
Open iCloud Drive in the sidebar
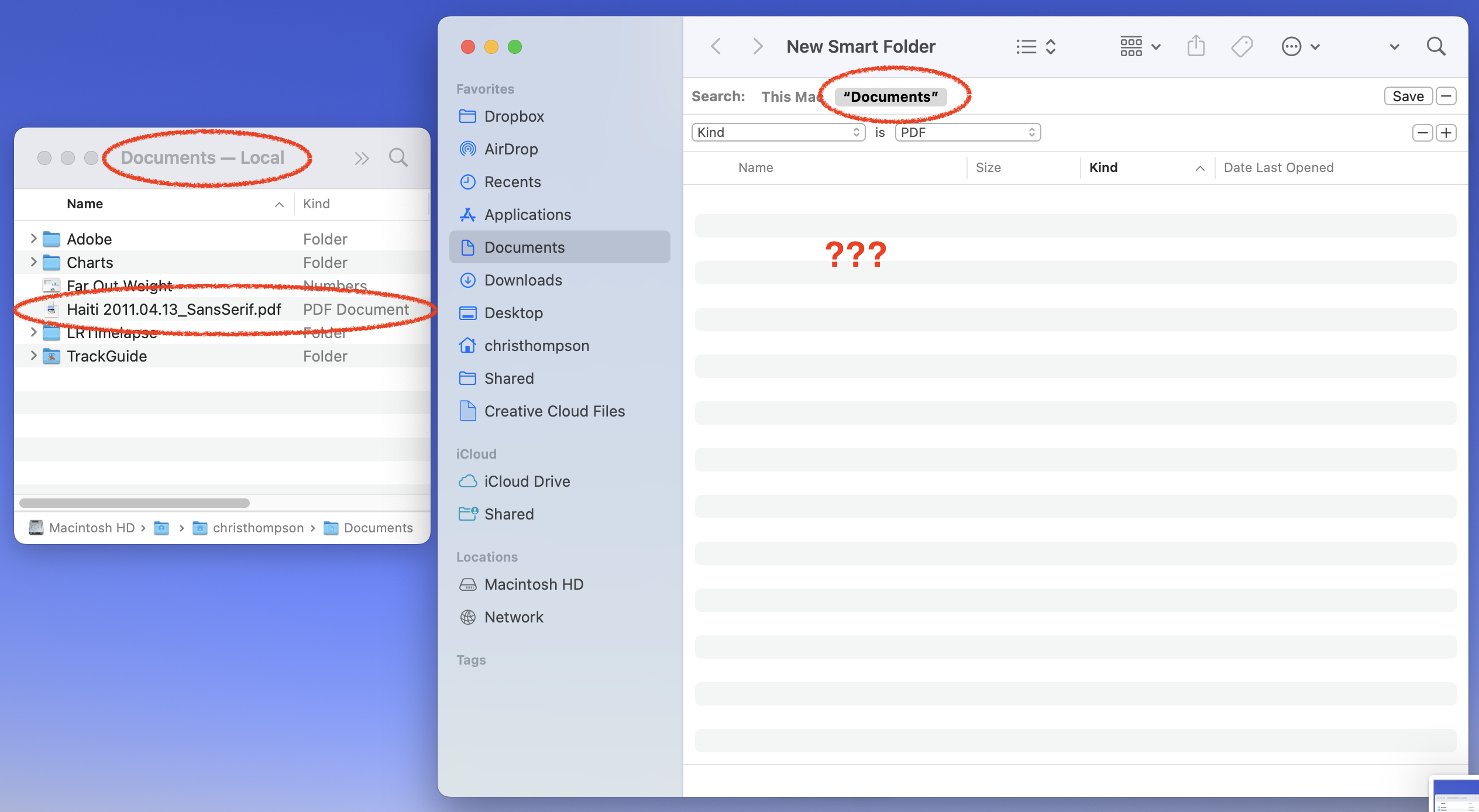coord(527,481)
